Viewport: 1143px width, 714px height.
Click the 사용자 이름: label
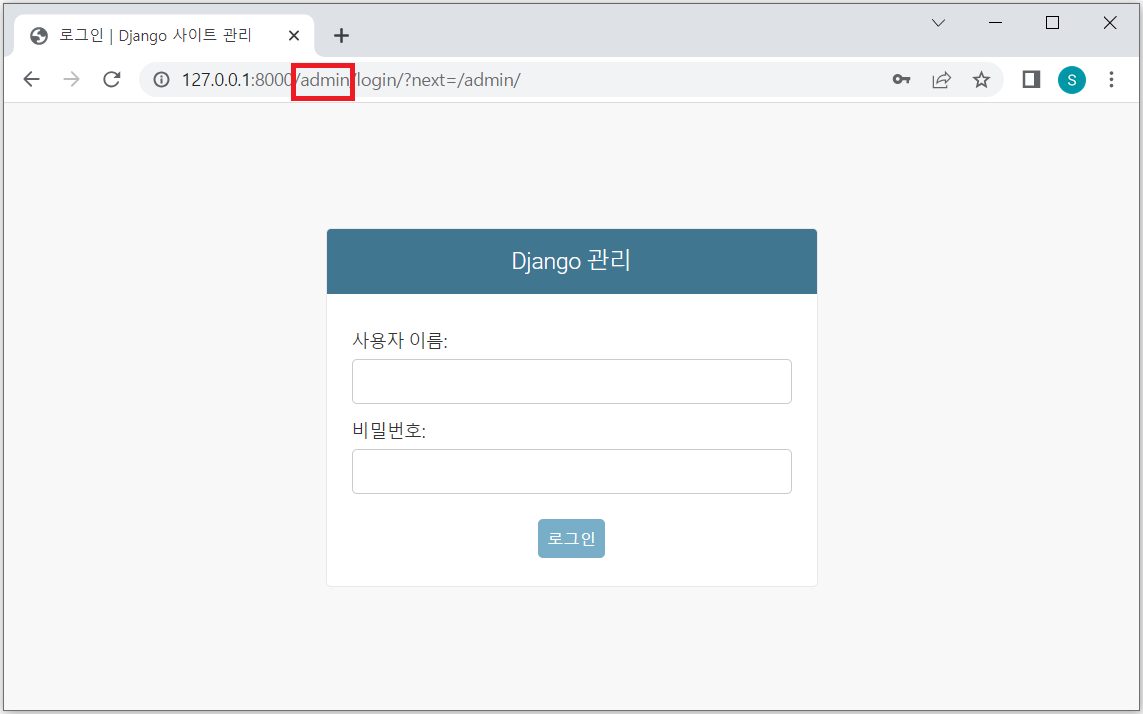(400, 340)
